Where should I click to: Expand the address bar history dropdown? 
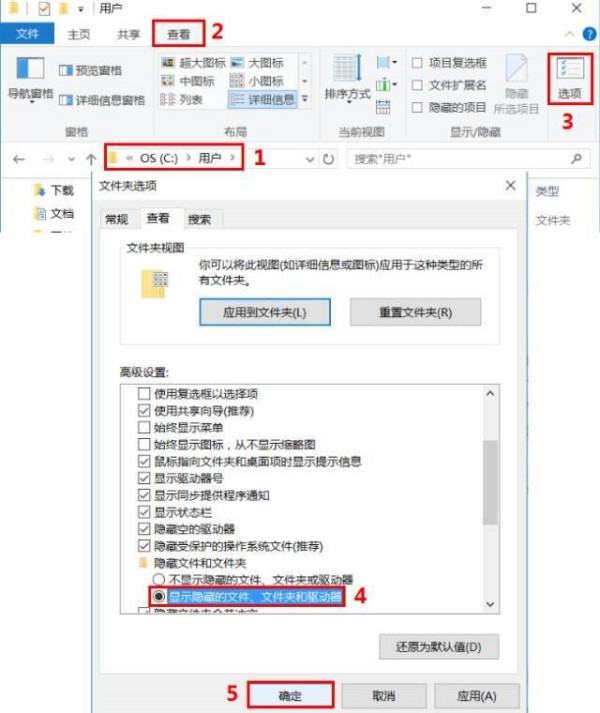click(x=310, y=159)
